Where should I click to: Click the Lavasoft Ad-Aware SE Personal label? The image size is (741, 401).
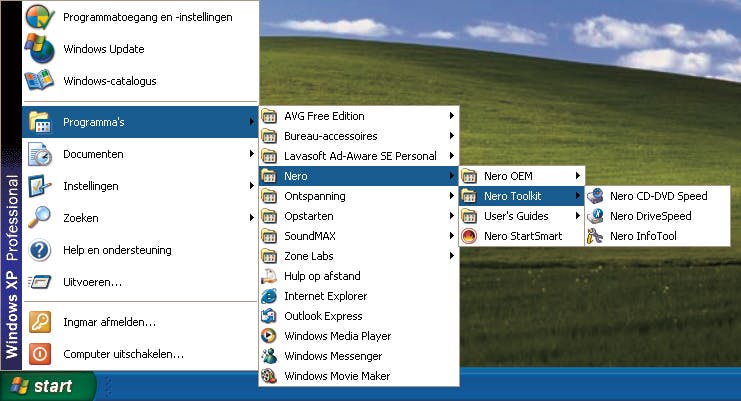[360, 155]
